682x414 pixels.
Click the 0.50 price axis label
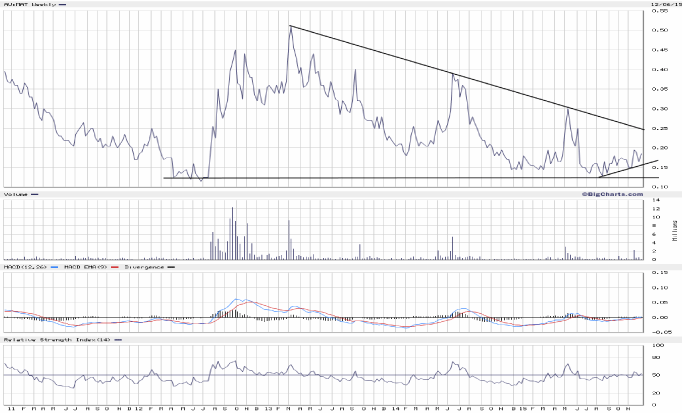click(660, 30)
